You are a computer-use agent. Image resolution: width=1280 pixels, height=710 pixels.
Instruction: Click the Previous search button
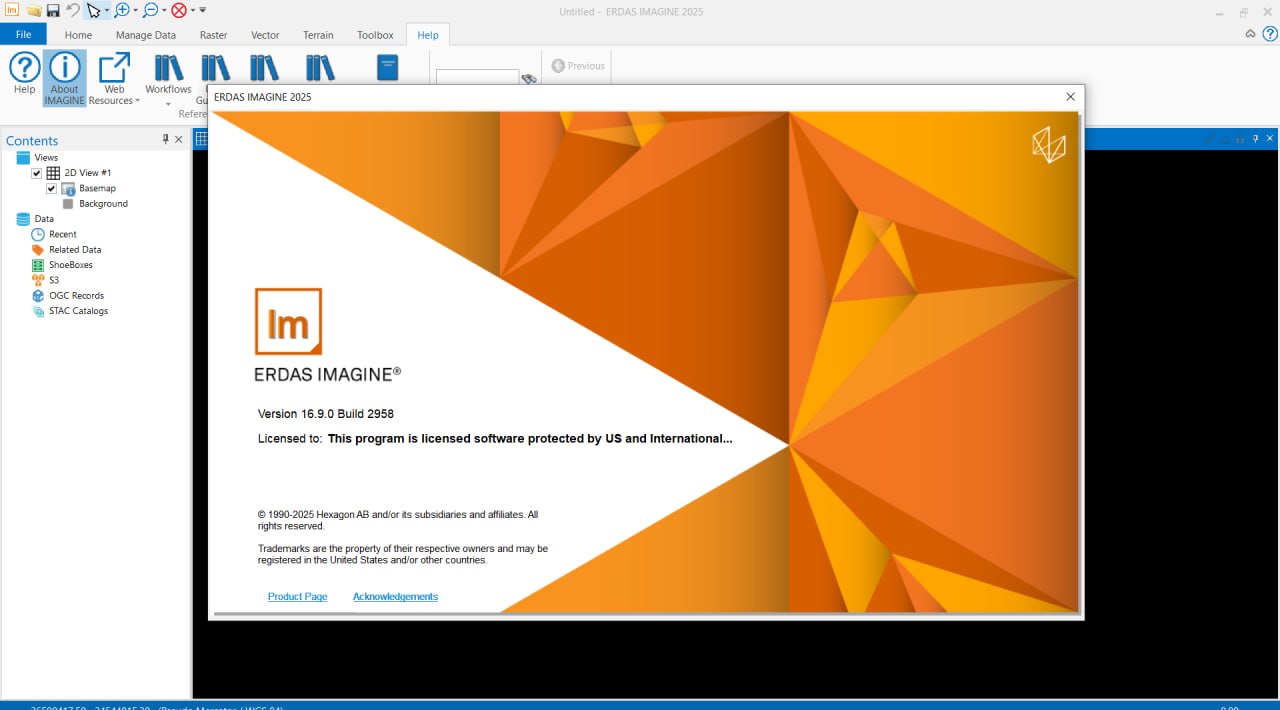click(x=578, y=66)
